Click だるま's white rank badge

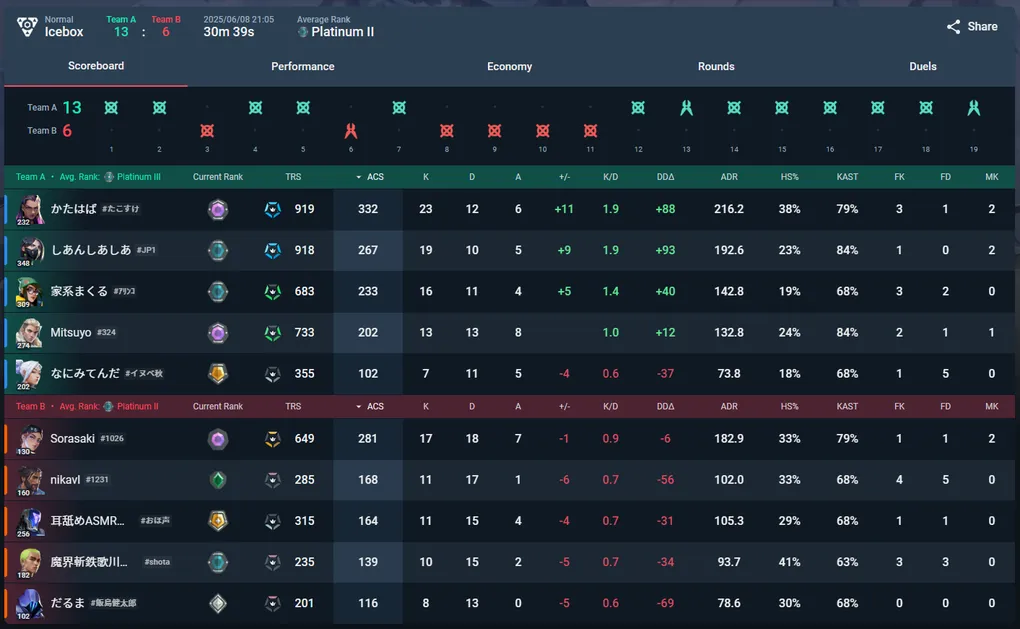[x=218, y=604]
